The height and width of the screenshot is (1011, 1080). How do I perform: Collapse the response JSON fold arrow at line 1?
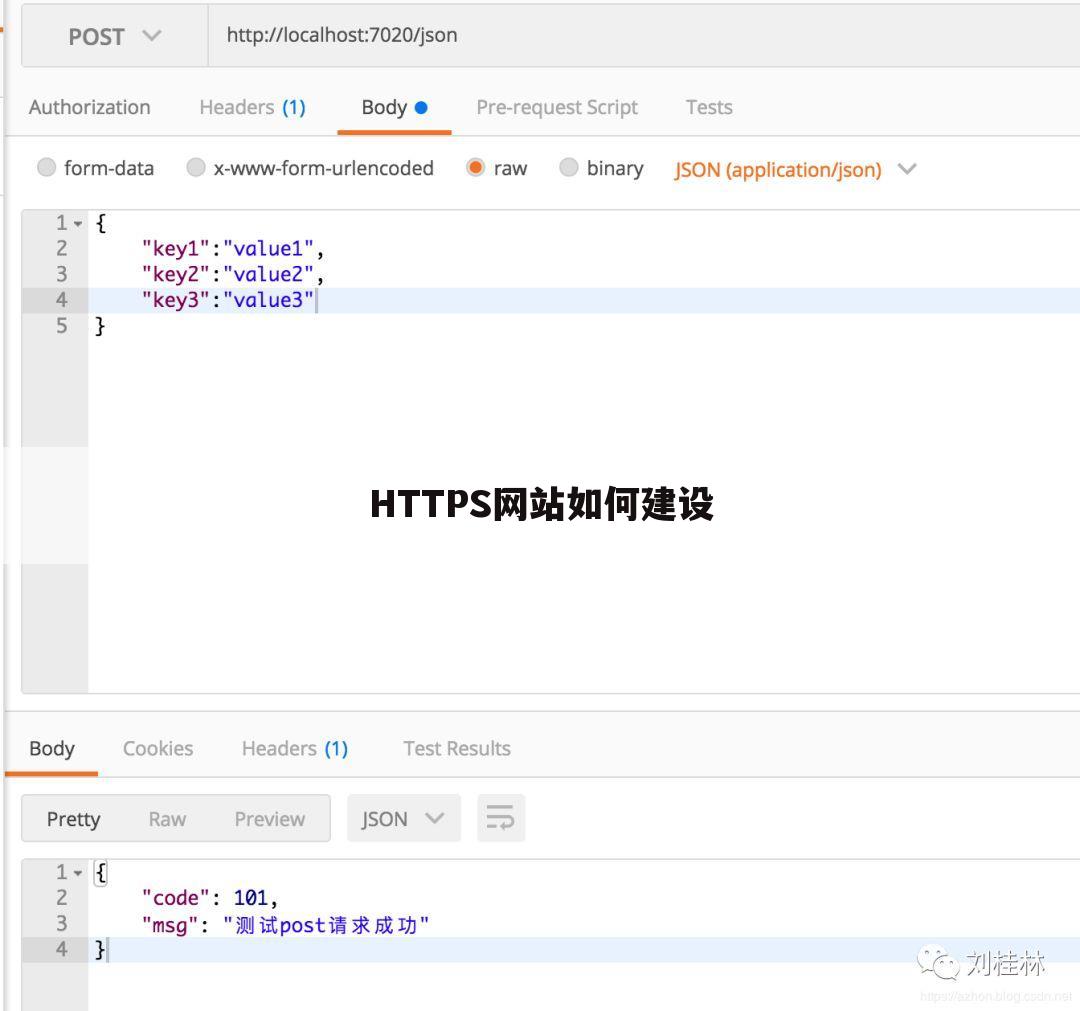click(x=78, y=873)
